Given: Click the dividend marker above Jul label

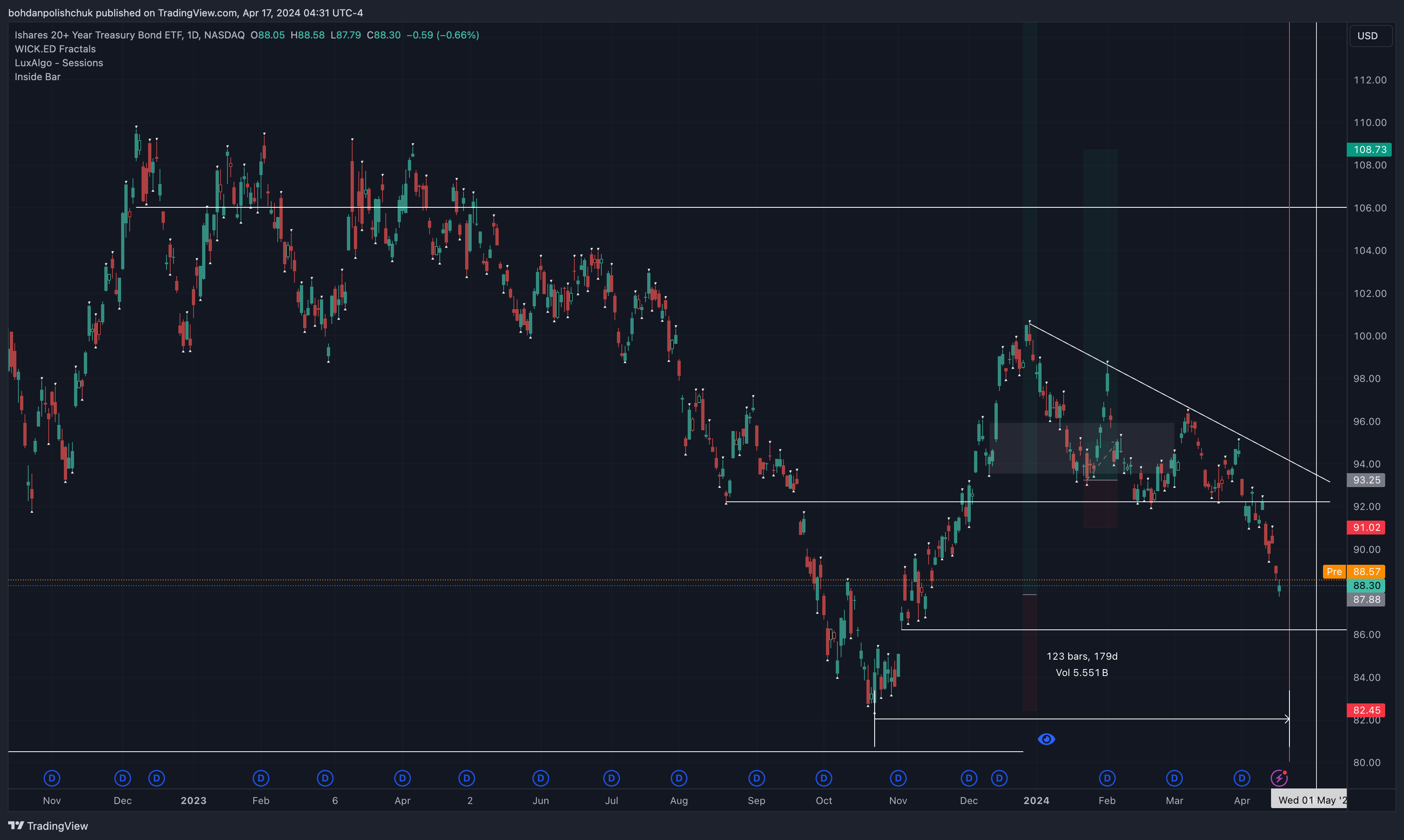Looking at the screenshot, I should point(612,778).
